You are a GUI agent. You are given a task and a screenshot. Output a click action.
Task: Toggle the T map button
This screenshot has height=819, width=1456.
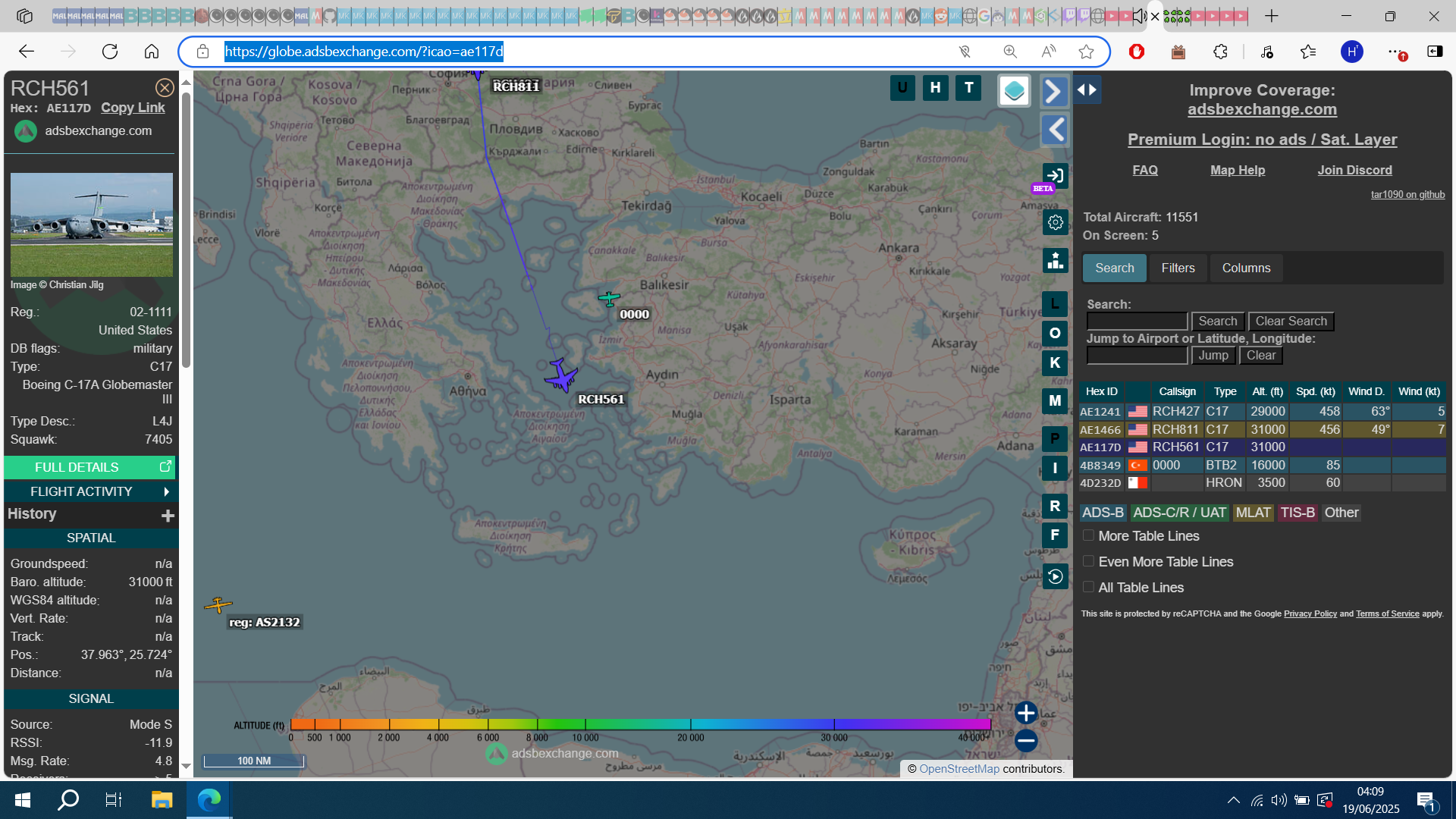[x=969, y=88]
